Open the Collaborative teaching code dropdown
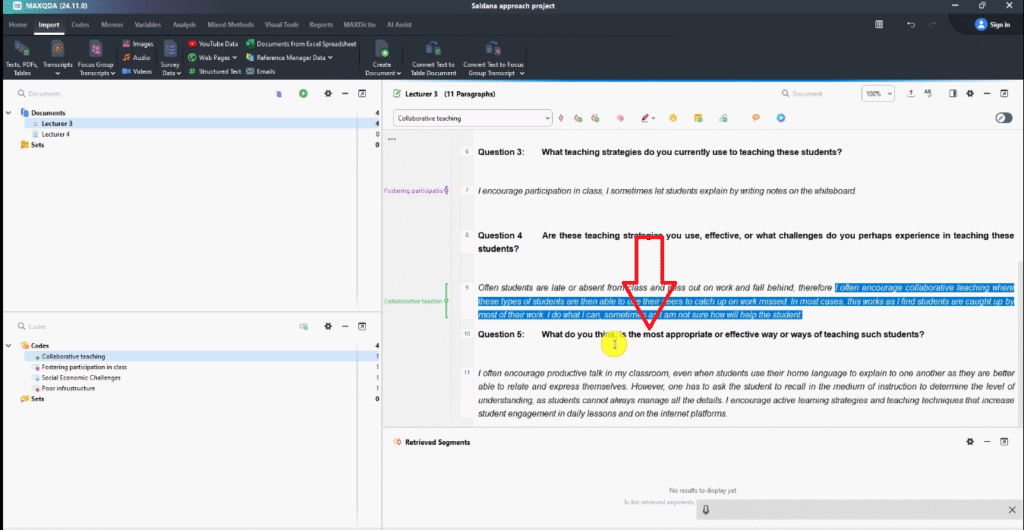This screenshot has width=1024, height=530. click(x=547, y=118)
